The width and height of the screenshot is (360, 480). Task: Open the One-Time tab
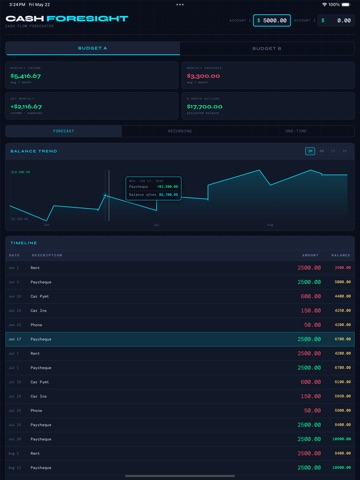coord(296,131)
